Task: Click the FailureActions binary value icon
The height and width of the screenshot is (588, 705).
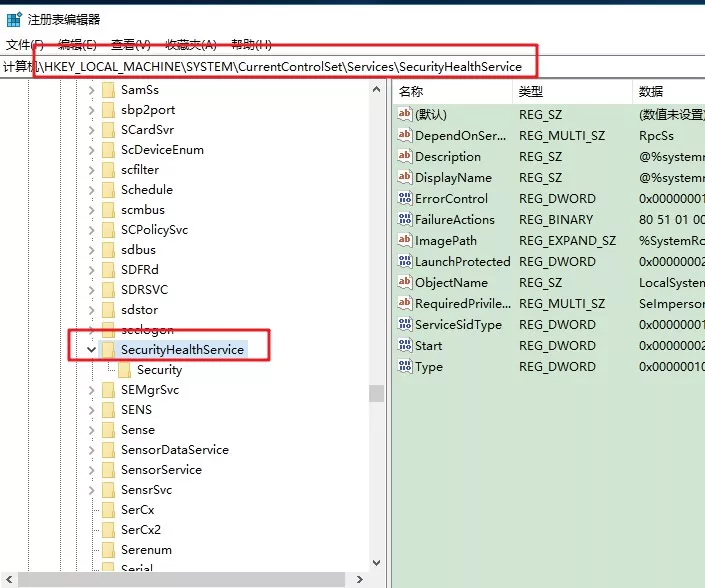Action: coord(405,219)
